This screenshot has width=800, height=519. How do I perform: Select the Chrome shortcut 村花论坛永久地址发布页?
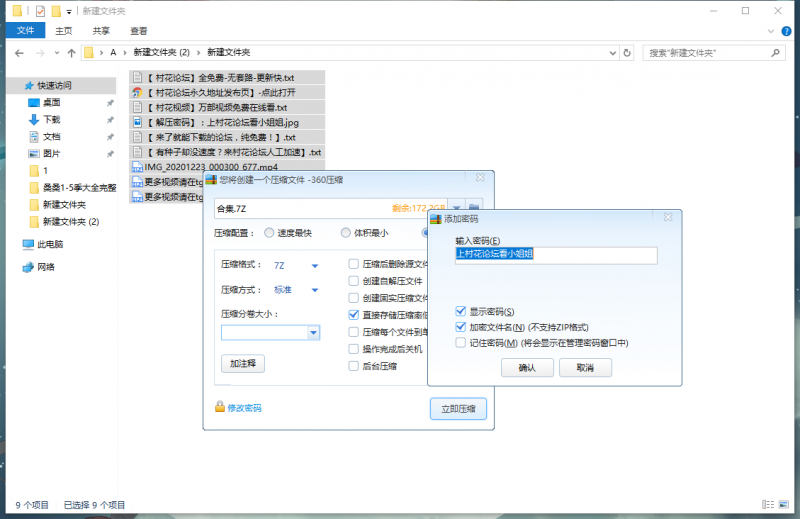tap(227, 93)
